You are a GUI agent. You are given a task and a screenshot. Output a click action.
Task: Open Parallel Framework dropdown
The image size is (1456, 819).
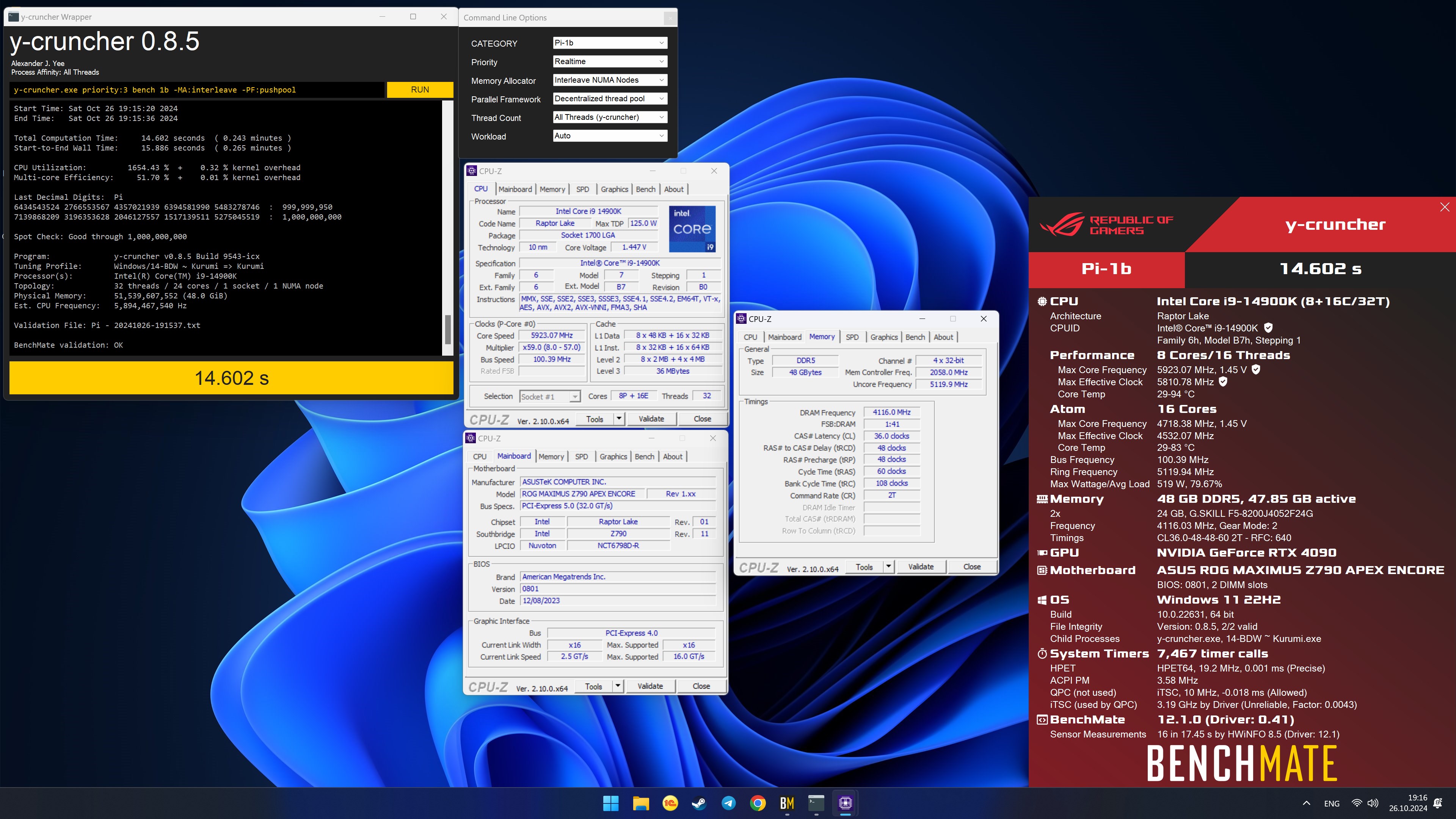pos(610,98)
